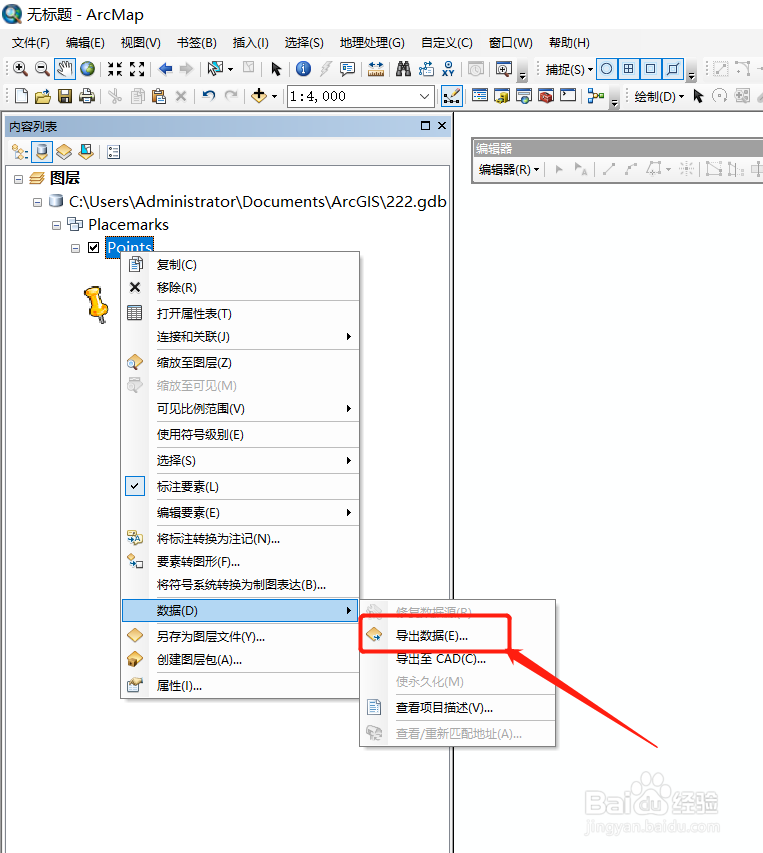
Task: Go back to previous extent arrow
Action: click(x=165, y=69)
